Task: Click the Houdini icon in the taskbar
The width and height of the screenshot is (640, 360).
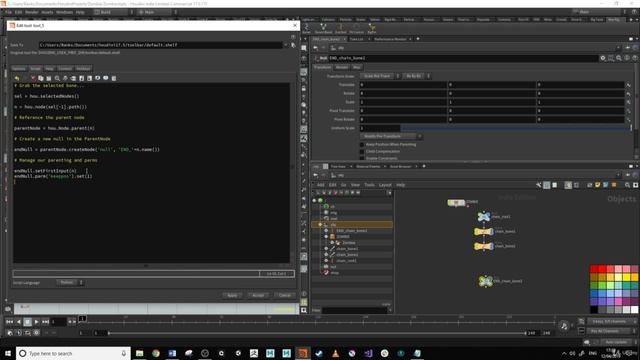Action: pos(303,353)
